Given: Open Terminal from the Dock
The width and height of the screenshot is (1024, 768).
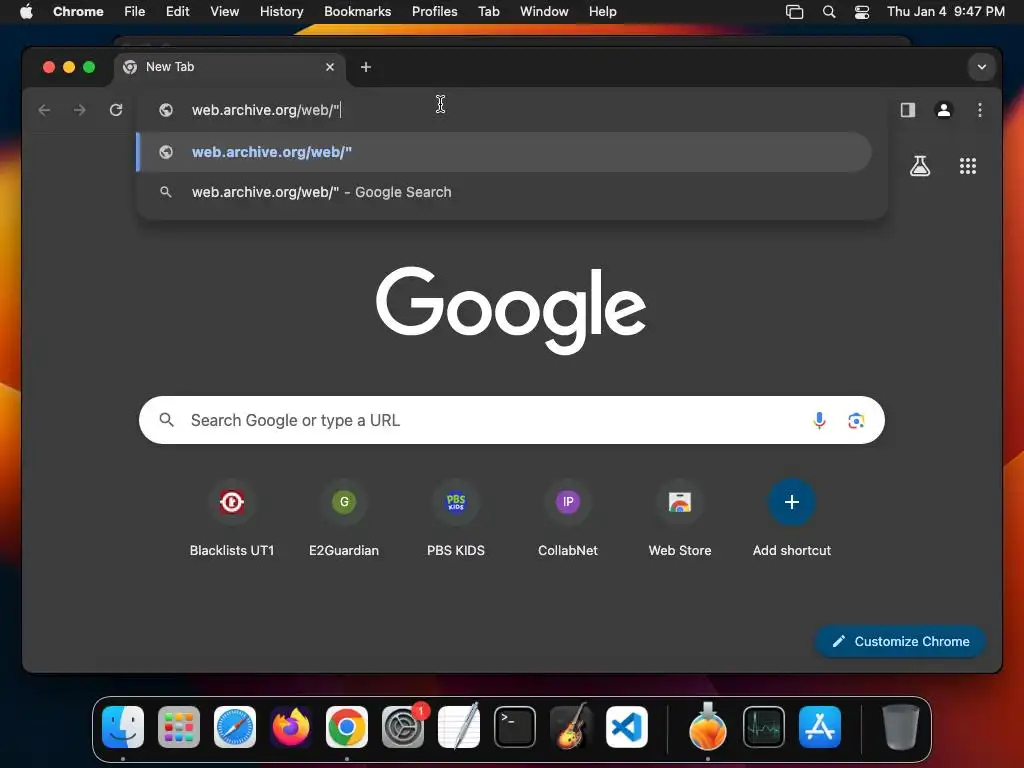Looking at the screenshot, I should pyautogui.click(x=515, y=727).
